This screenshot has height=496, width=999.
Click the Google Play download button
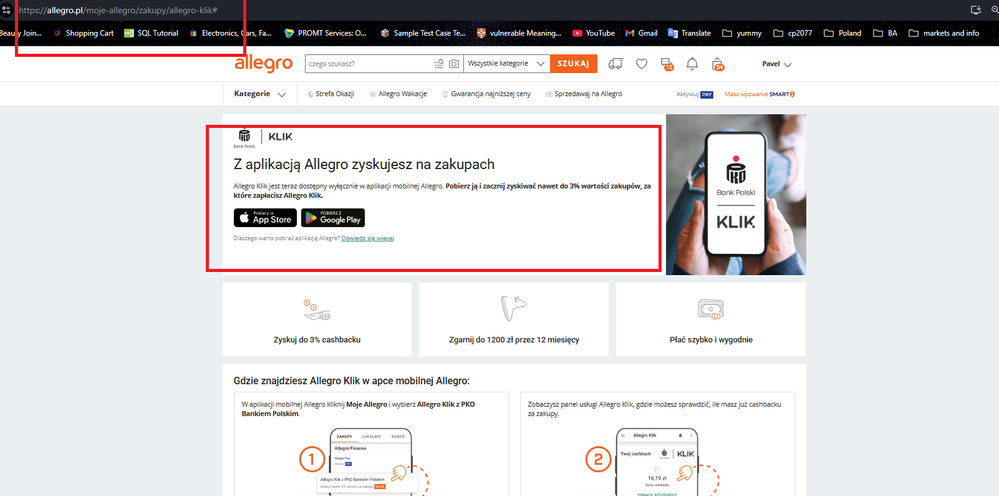click(x=333, y=218)
